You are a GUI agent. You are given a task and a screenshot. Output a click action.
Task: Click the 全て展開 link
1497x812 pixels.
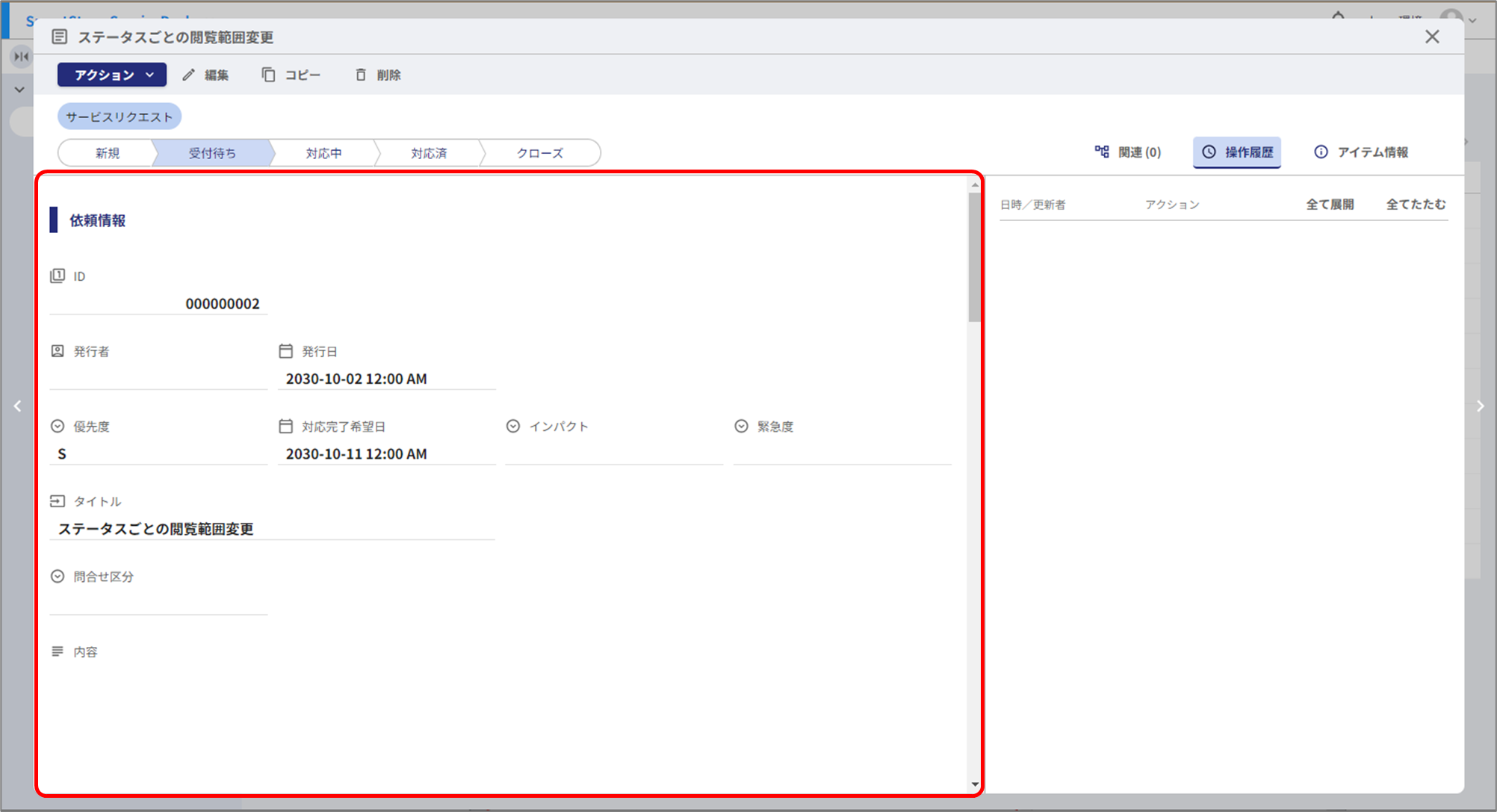pos(1330,204)
